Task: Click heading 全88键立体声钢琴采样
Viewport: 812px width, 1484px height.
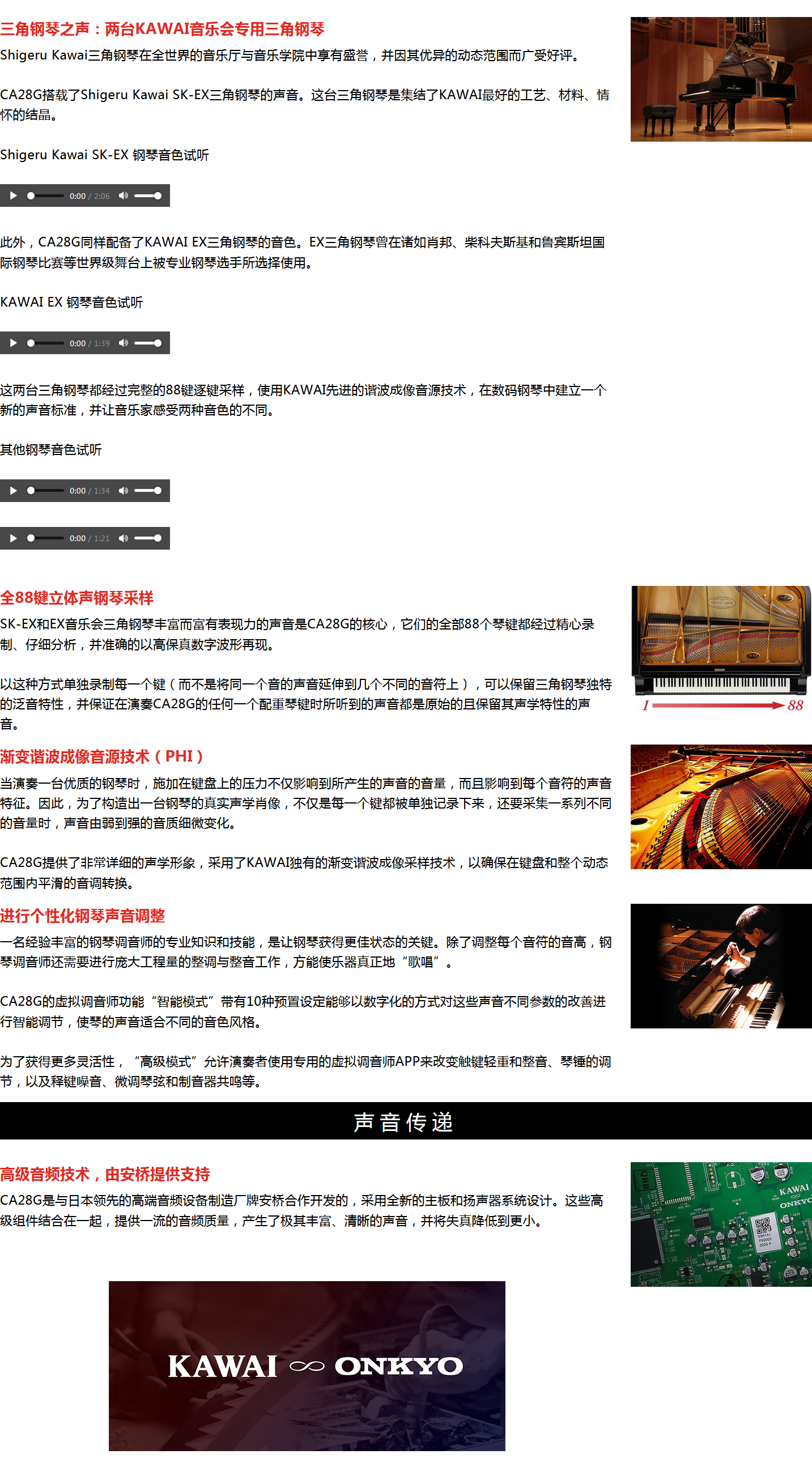Action: [76, 598]
